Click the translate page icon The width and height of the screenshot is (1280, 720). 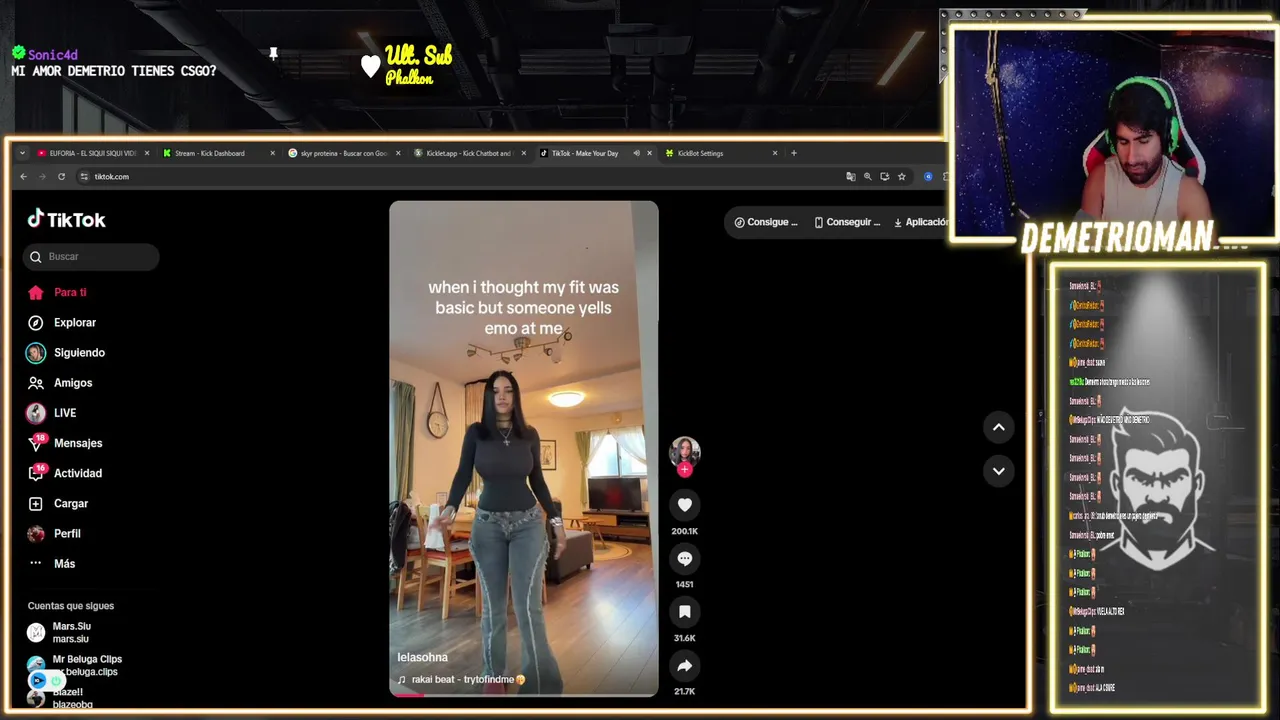[851, 176]
